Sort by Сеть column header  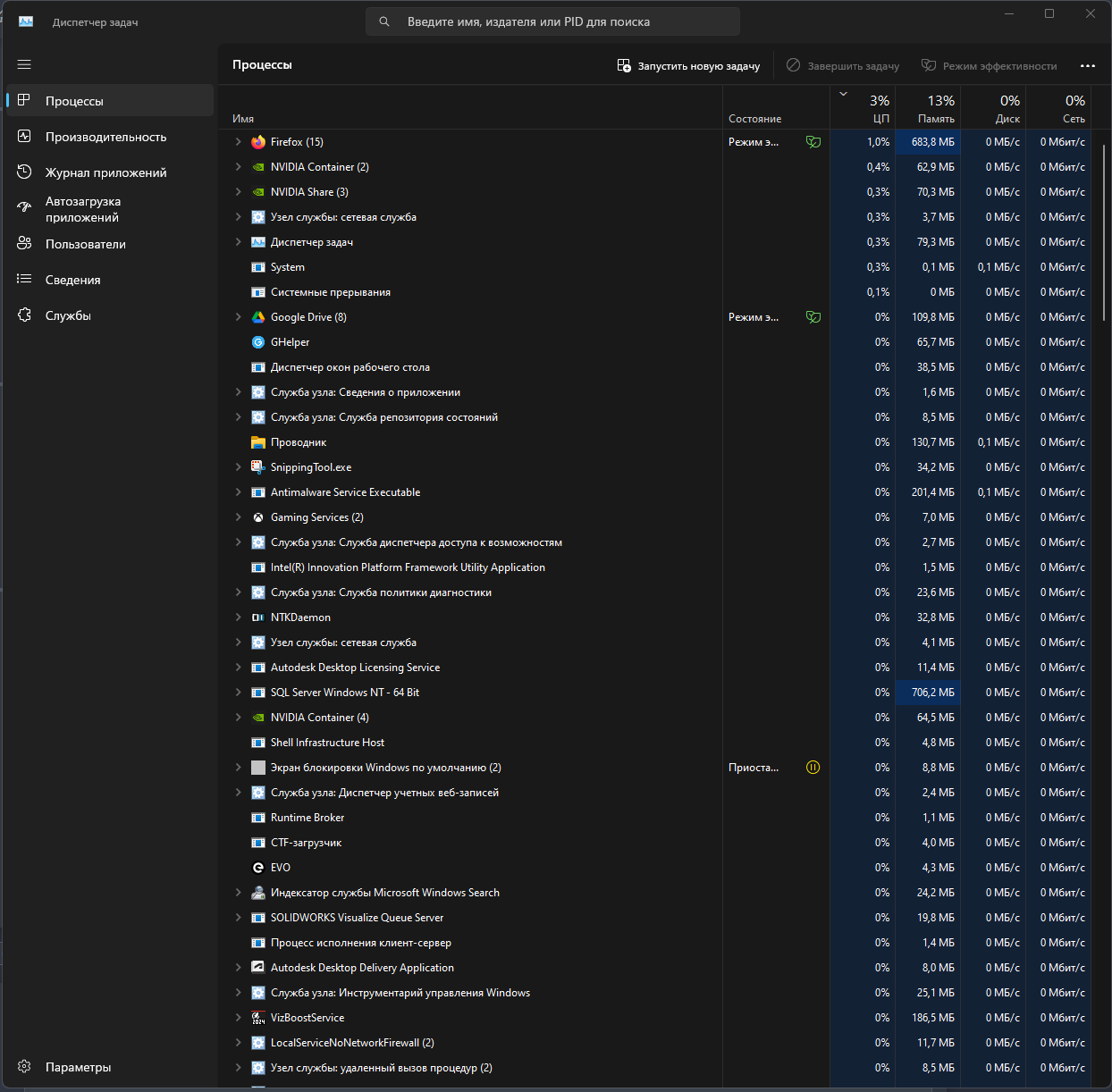[1058, 107]
